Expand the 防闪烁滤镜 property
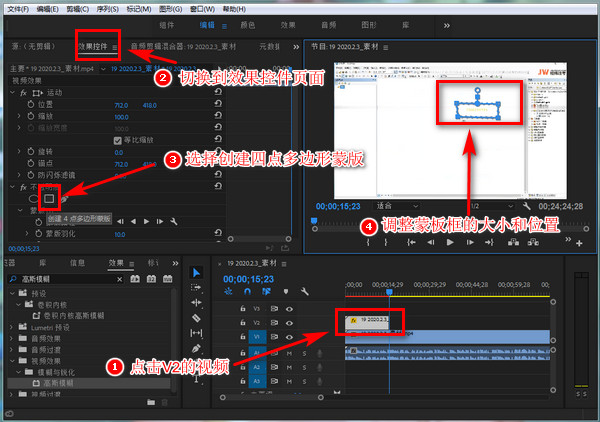Screen dimensions: 600x422 point(19,175)
